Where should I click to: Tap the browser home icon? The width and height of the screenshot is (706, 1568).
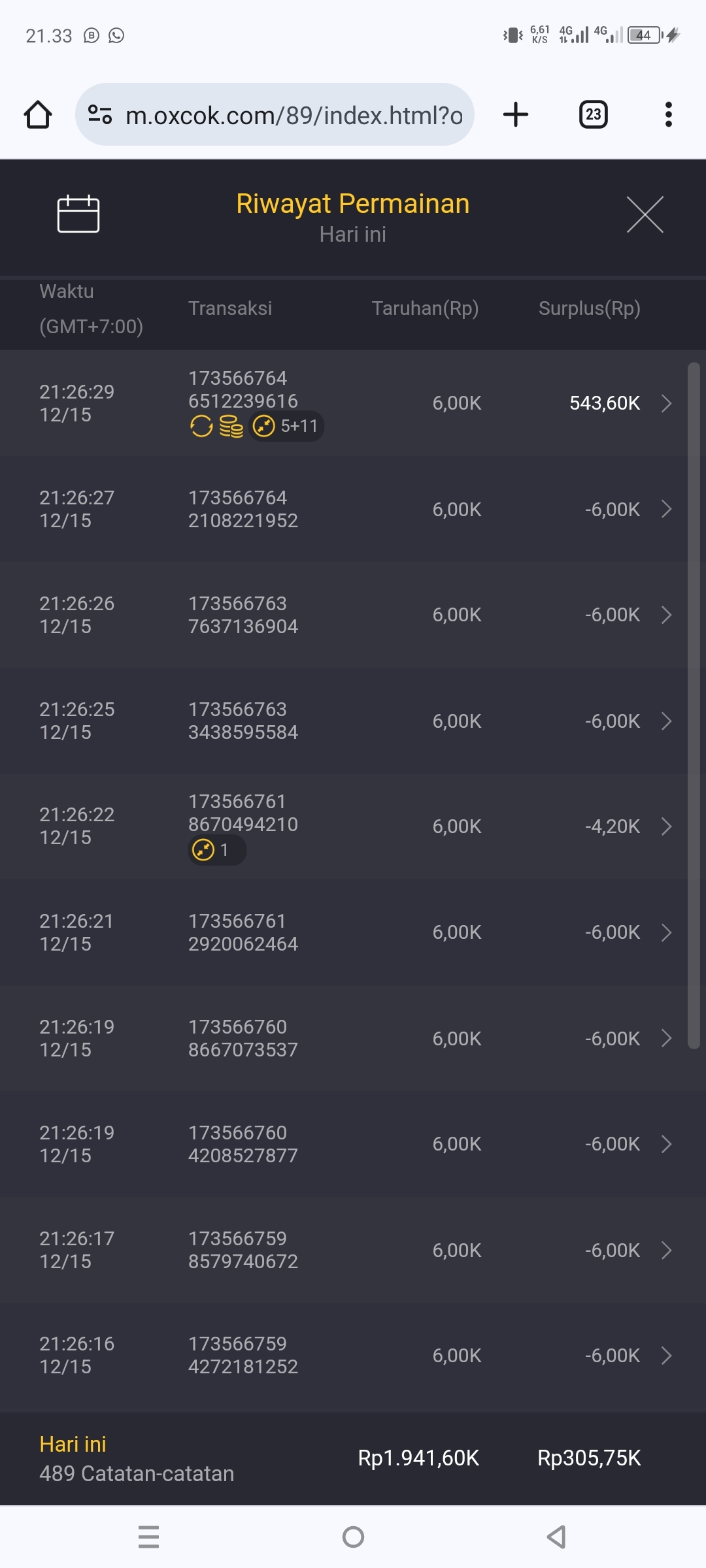[x=38, y=115]
